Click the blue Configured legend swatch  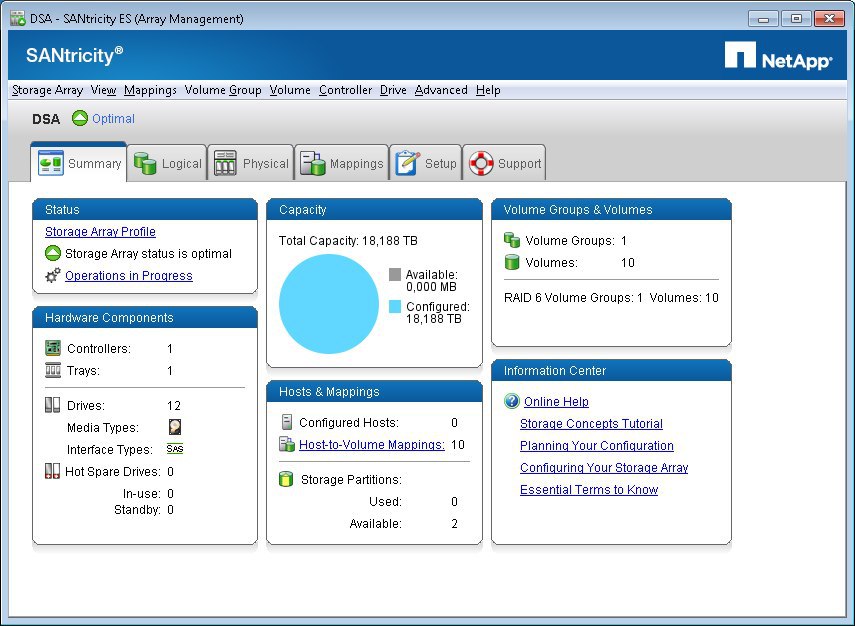click(x=395, y=306)
